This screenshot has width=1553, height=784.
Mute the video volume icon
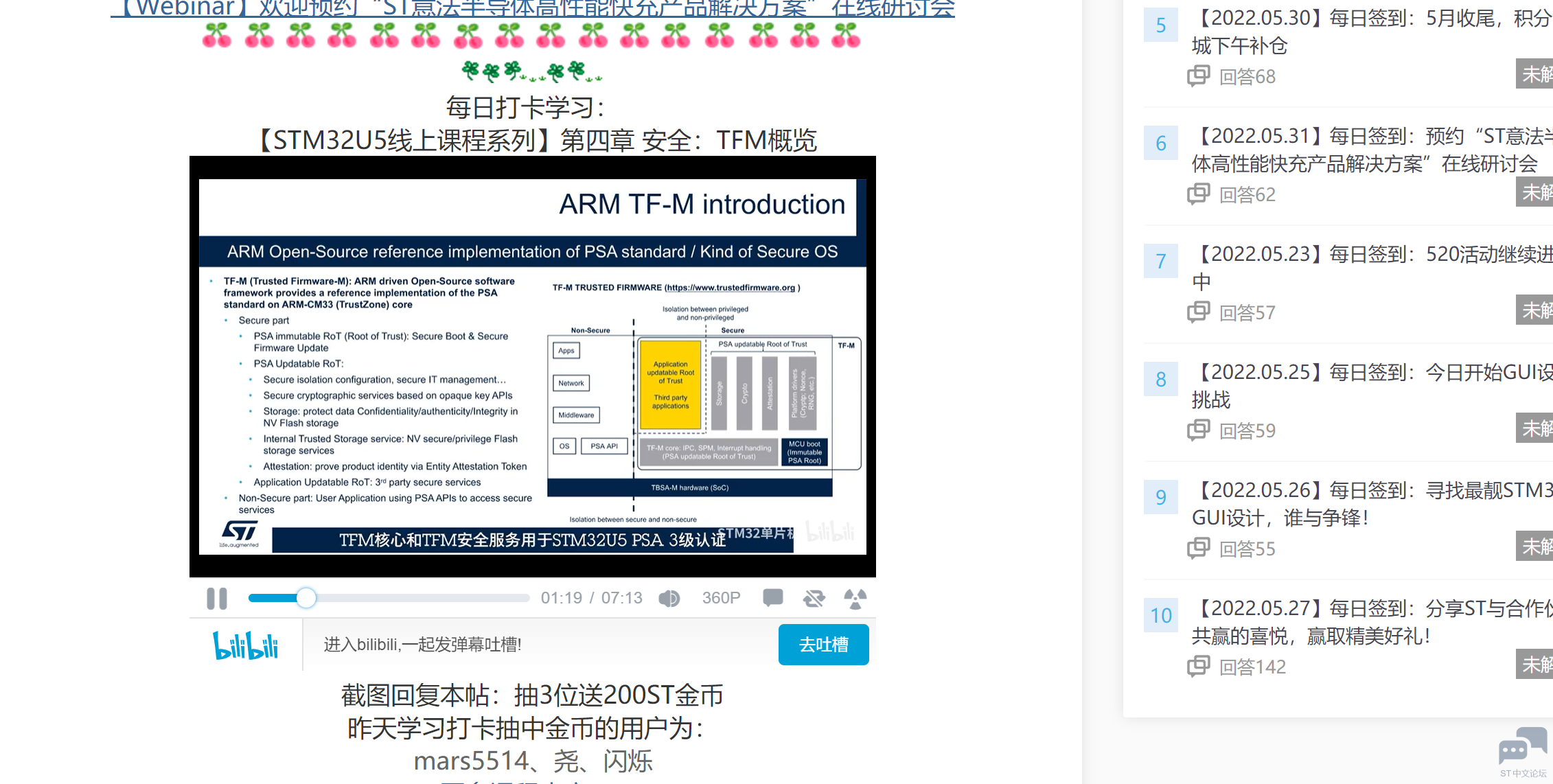pyautogui.click(x=669, y=599)
